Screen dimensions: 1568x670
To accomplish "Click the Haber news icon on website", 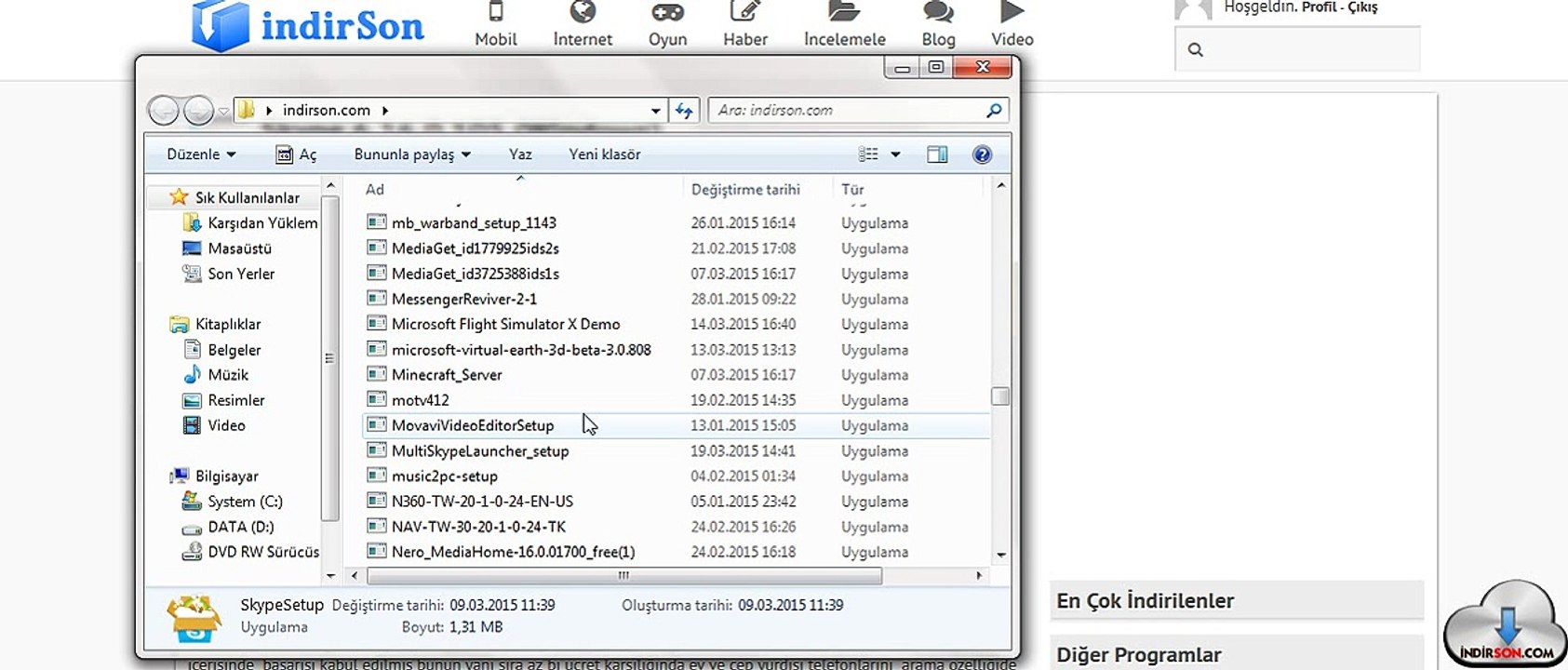I will tap(744, 11).
